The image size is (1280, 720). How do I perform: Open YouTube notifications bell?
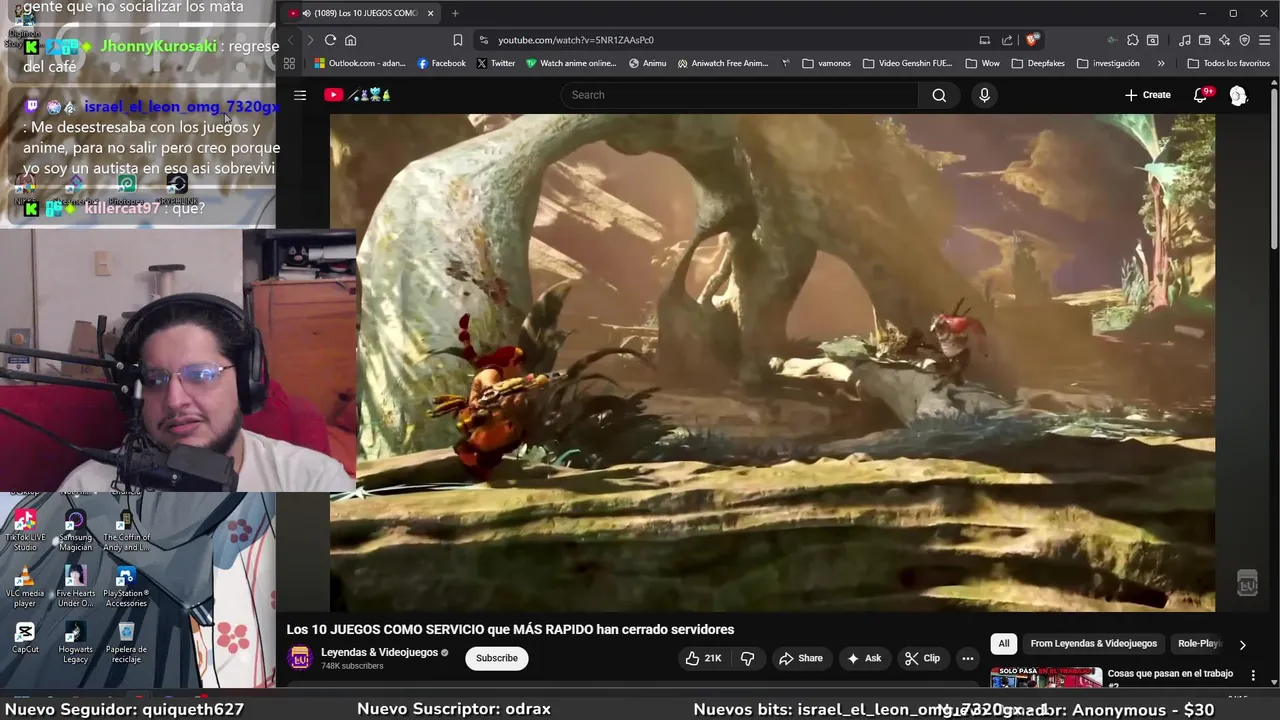(x=1201, y=95)
